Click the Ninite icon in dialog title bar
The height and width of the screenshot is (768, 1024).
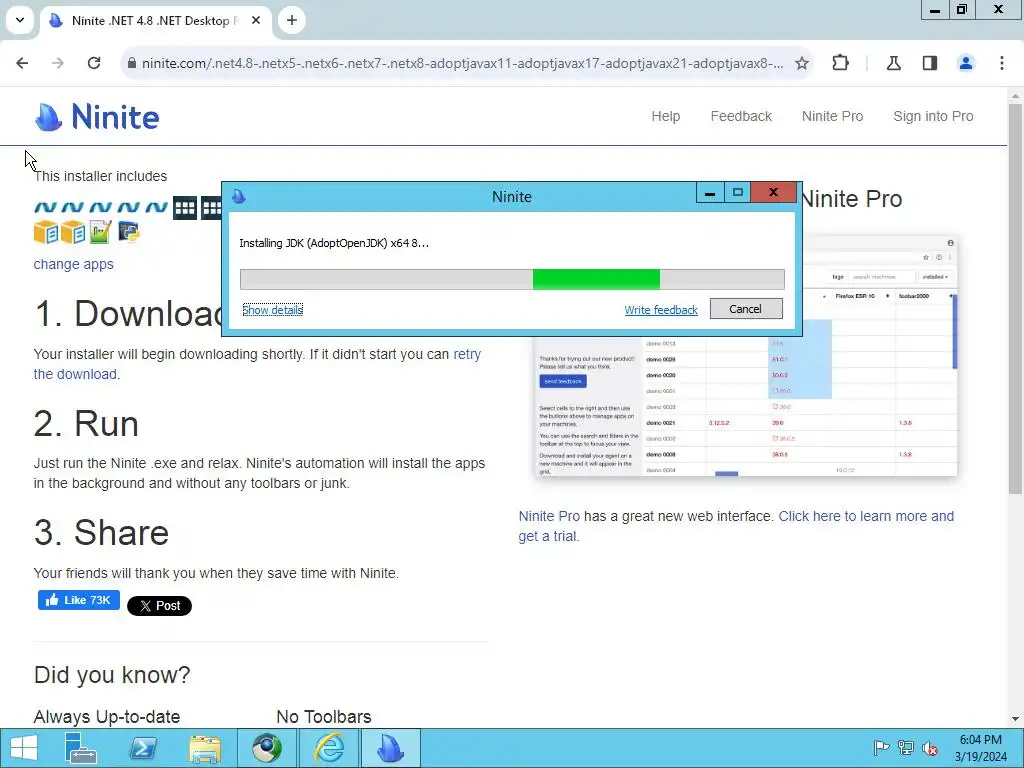click(238, 197)
